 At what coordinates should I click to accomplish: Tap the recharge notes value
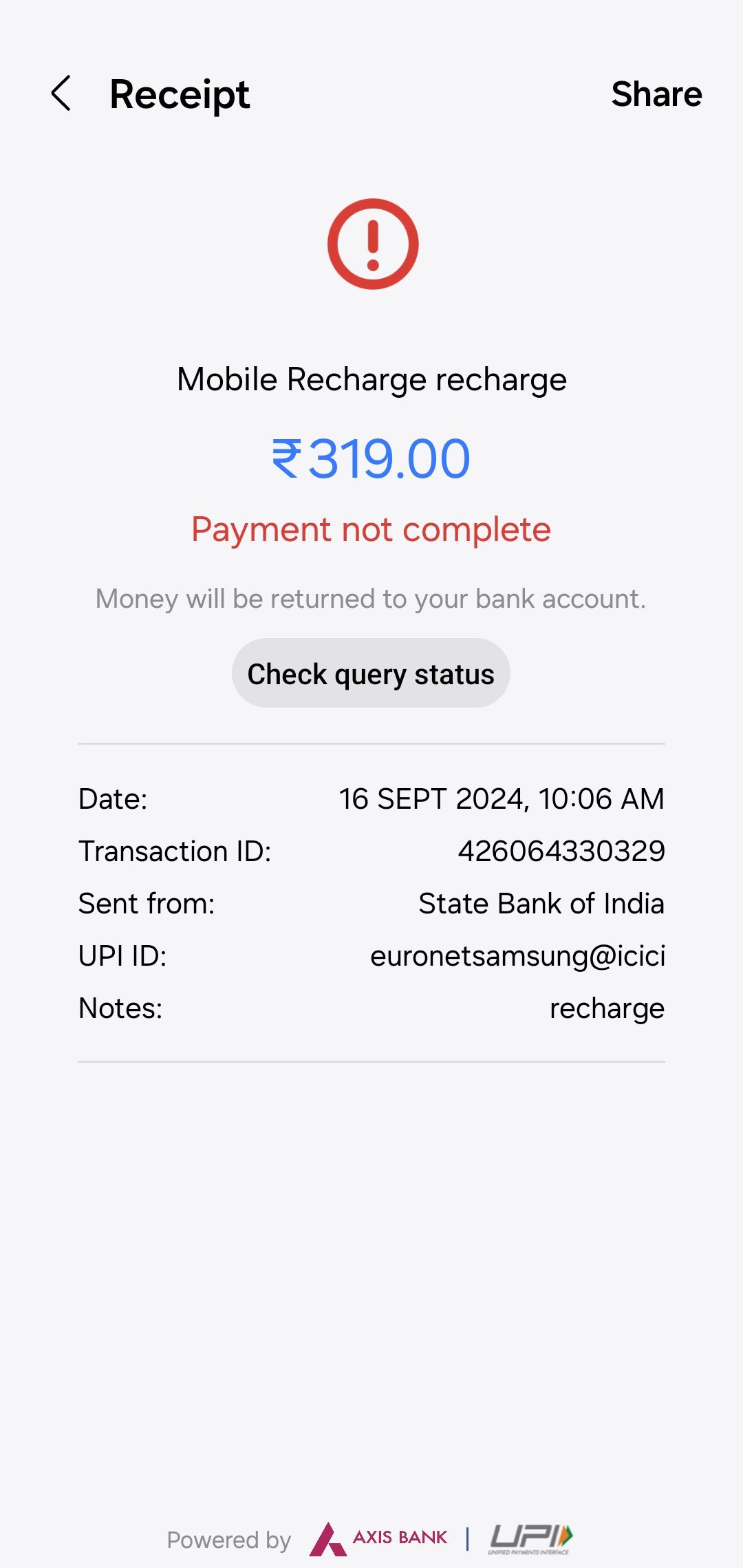click(x=607, y=1008)
